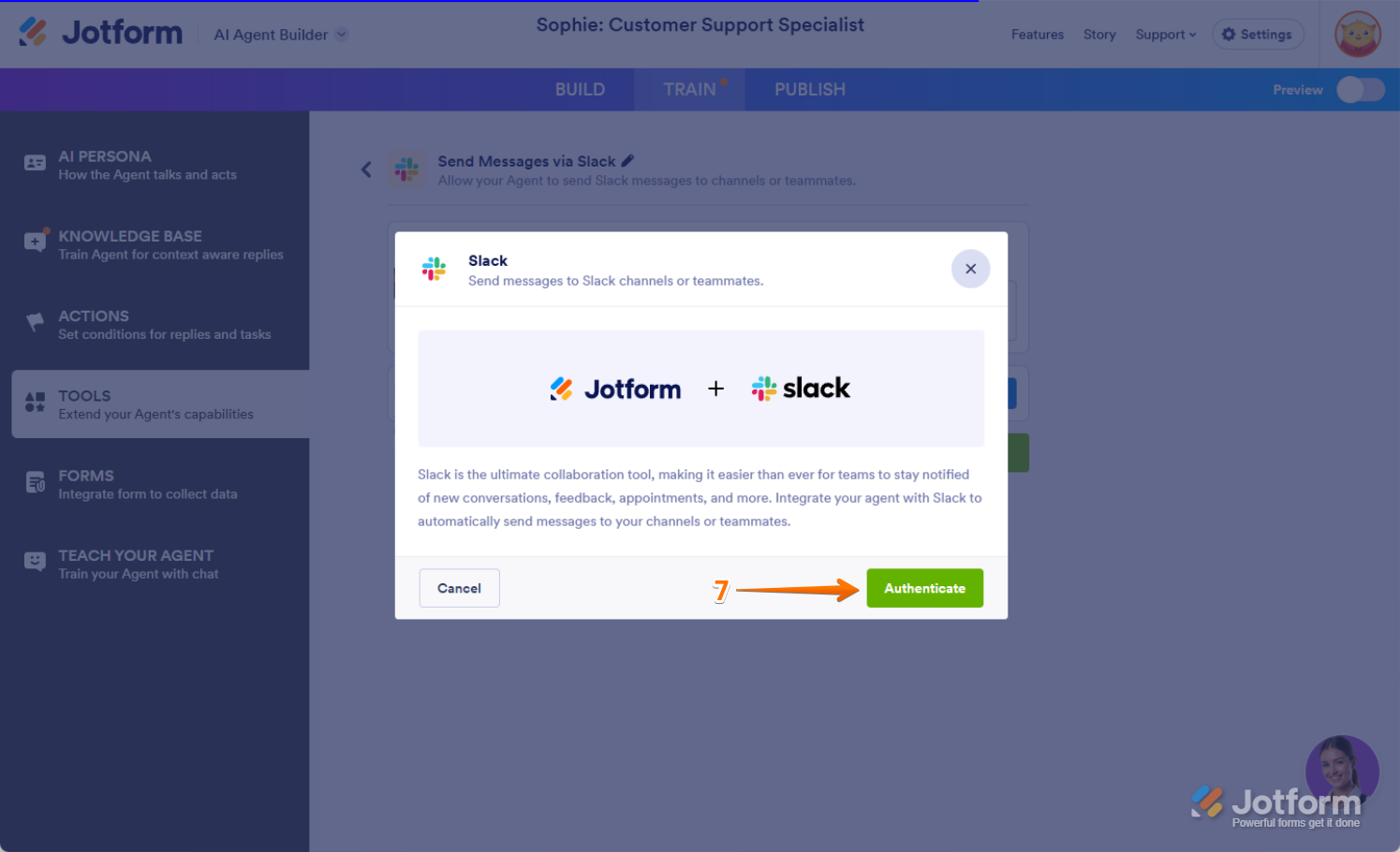Expand the Support menu
The height and width of the screenshot is (852, 1400).
(1166, 35)
